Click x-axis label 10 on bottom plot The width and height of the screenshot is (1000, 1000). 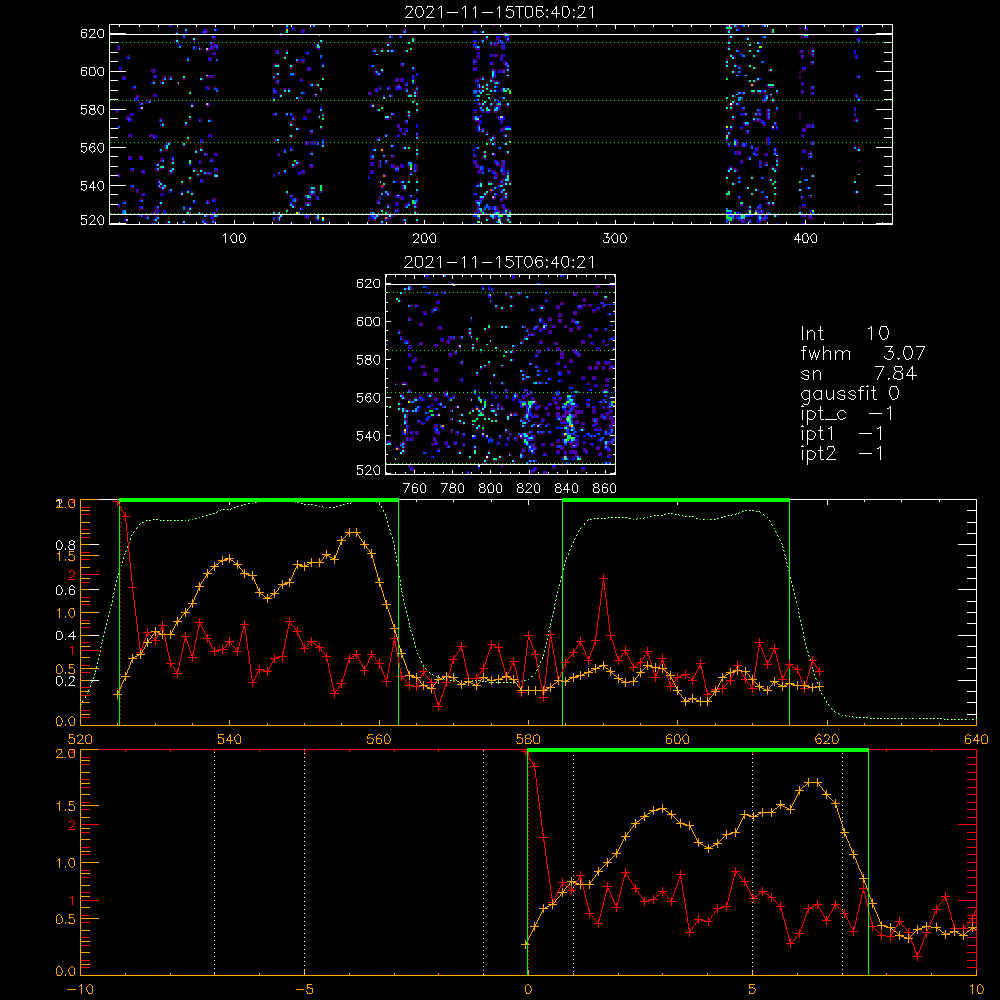tap(976, 990)
